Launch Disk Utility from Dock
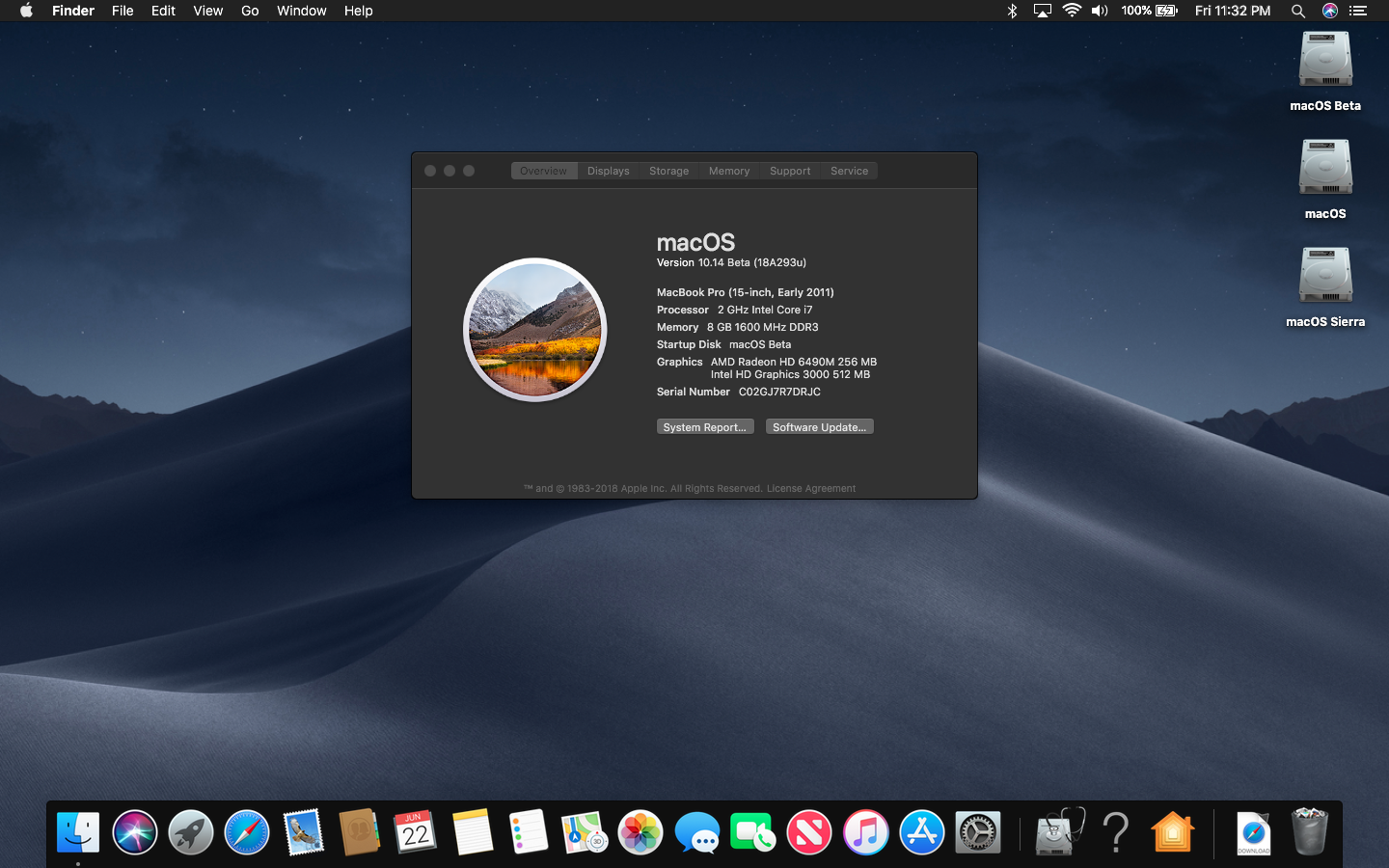 click(1059, 832)
